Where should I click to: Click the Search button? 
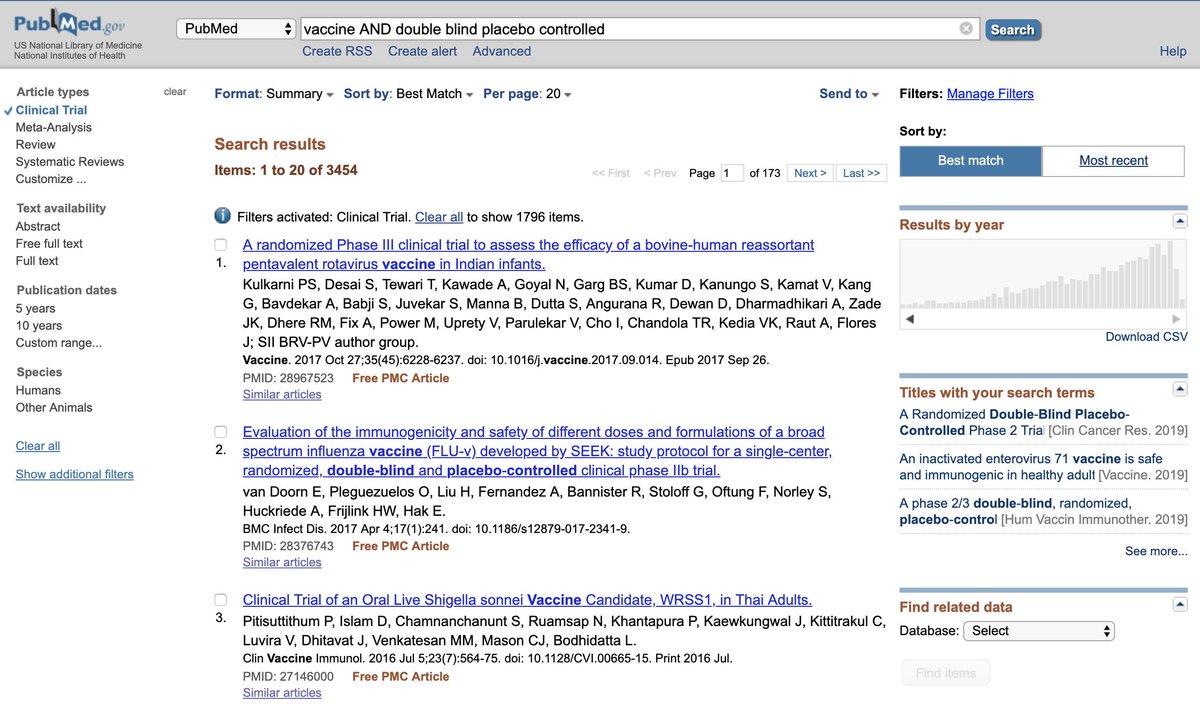pyautogui.click(x=1012, y=30)
